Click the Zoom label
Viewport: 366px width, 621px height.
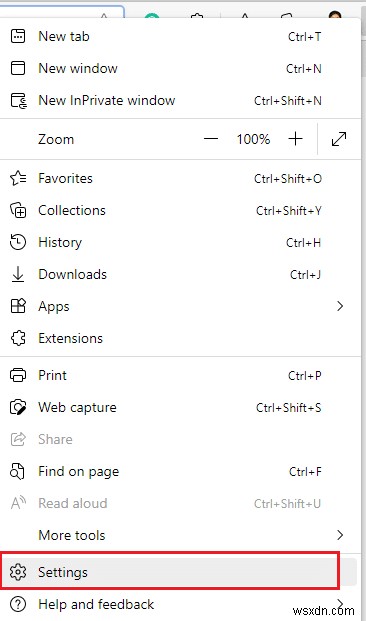pyautogui.click(x=56, y=139)
